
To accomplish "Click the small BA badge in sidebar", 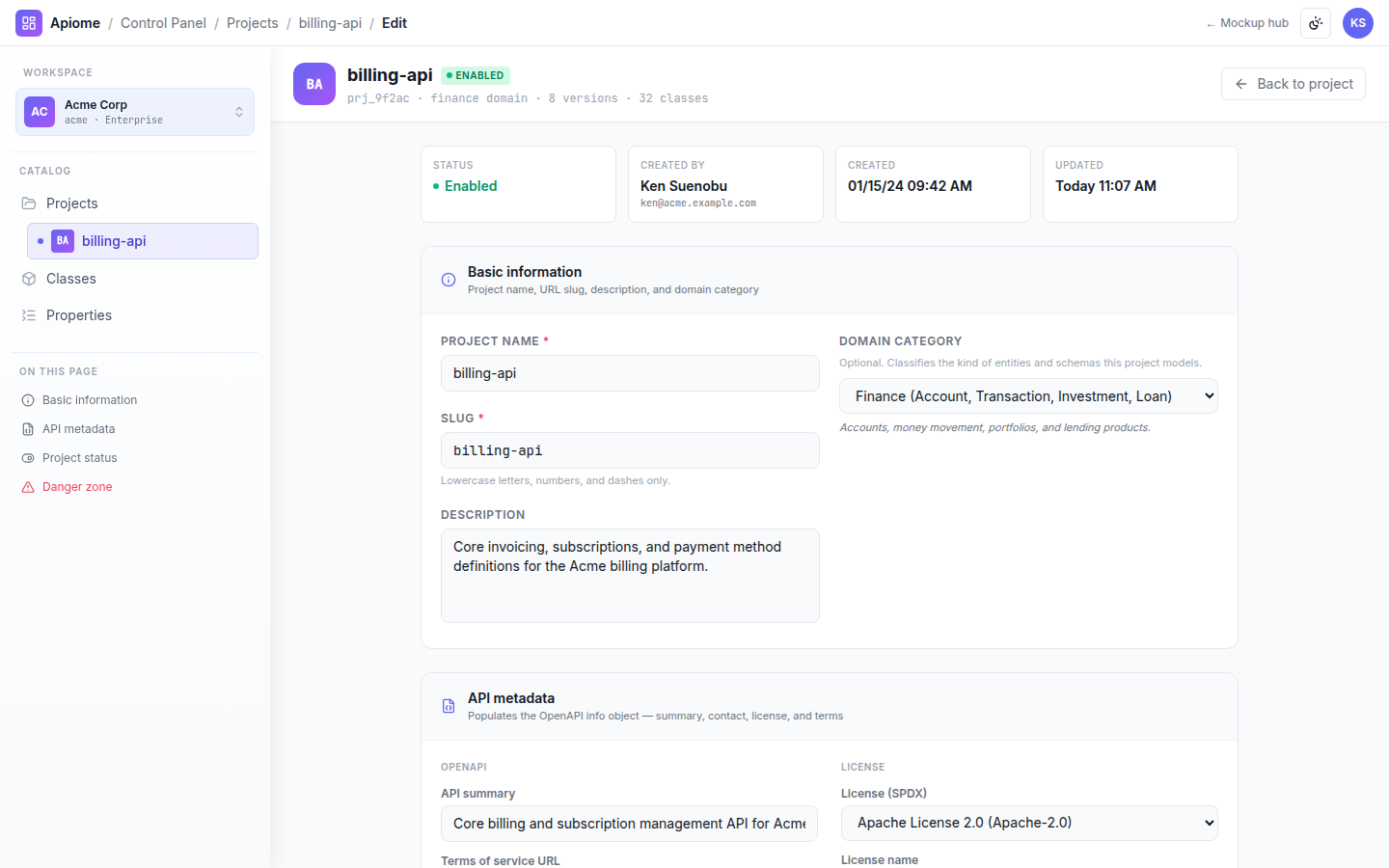I will pyautogui.click(x=63, y=241).
